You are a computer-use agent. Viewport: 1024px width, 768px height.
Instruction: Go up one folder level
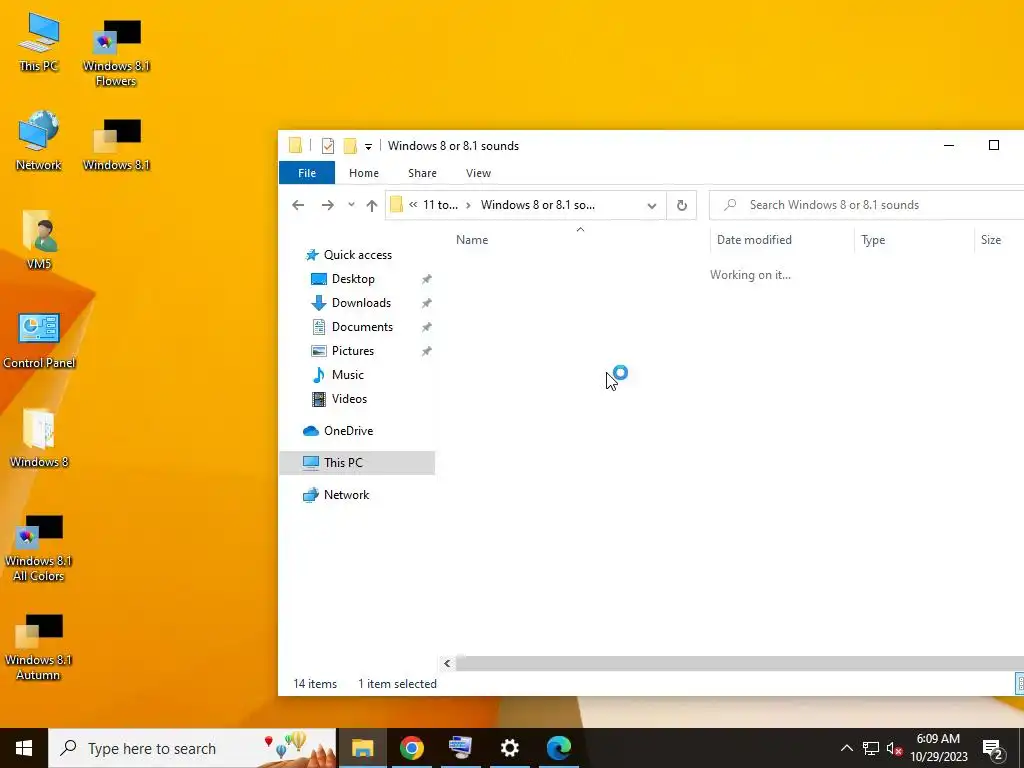[x=372, y=205]
